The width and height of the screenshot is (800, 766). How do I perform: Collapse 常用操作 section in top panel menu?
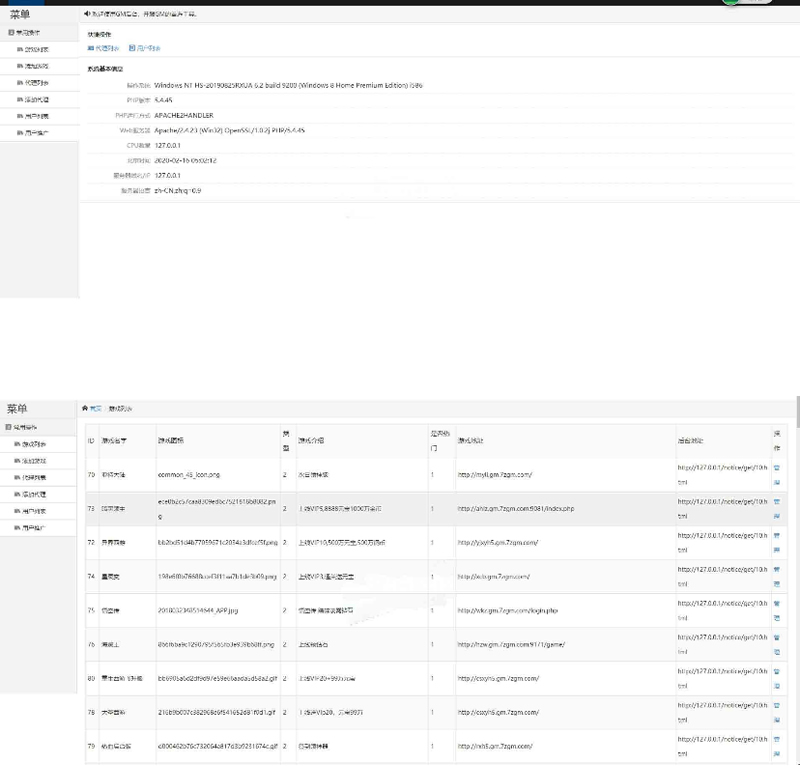pyautogui.click(x=27, y=33)
